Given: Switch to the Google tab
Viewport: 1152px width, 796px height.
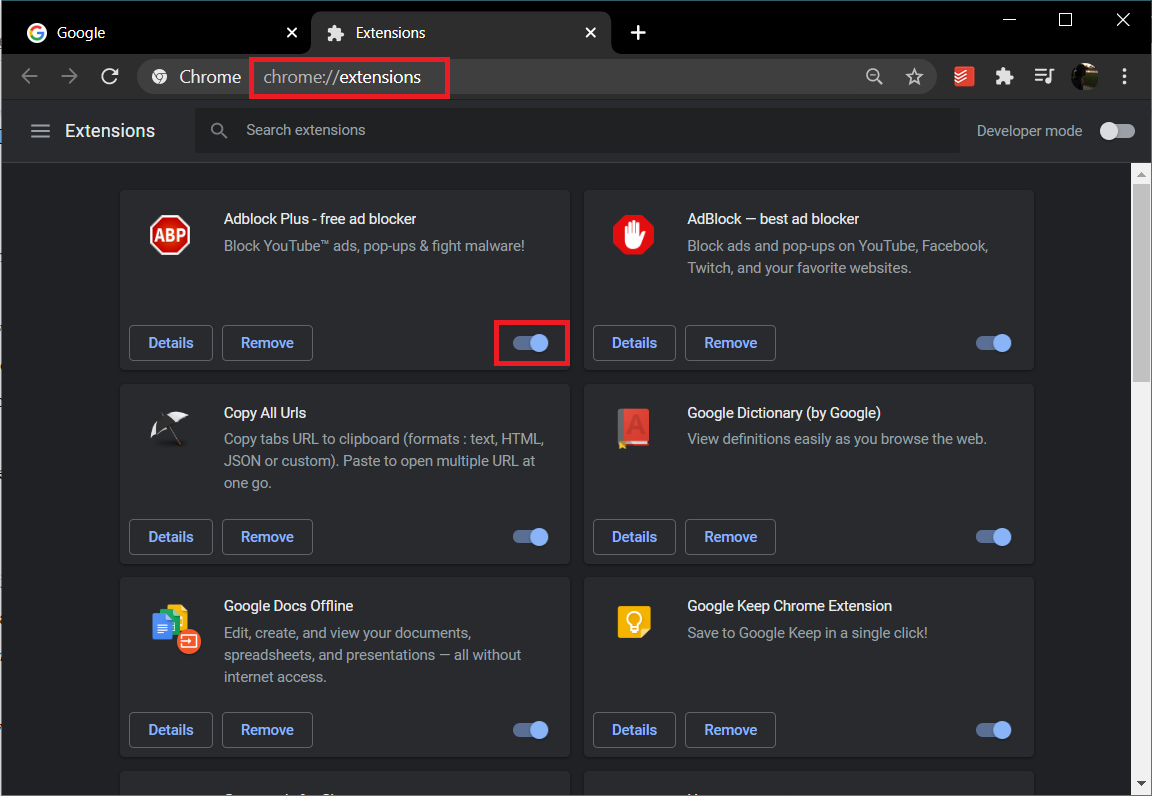Looking at the screenshot, I should click(150, 33).
